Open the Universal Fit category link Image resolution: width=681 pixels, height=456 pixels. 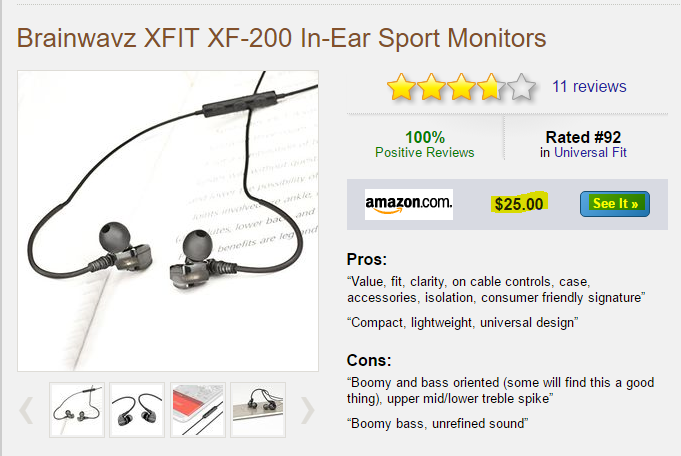coord(590,152)
